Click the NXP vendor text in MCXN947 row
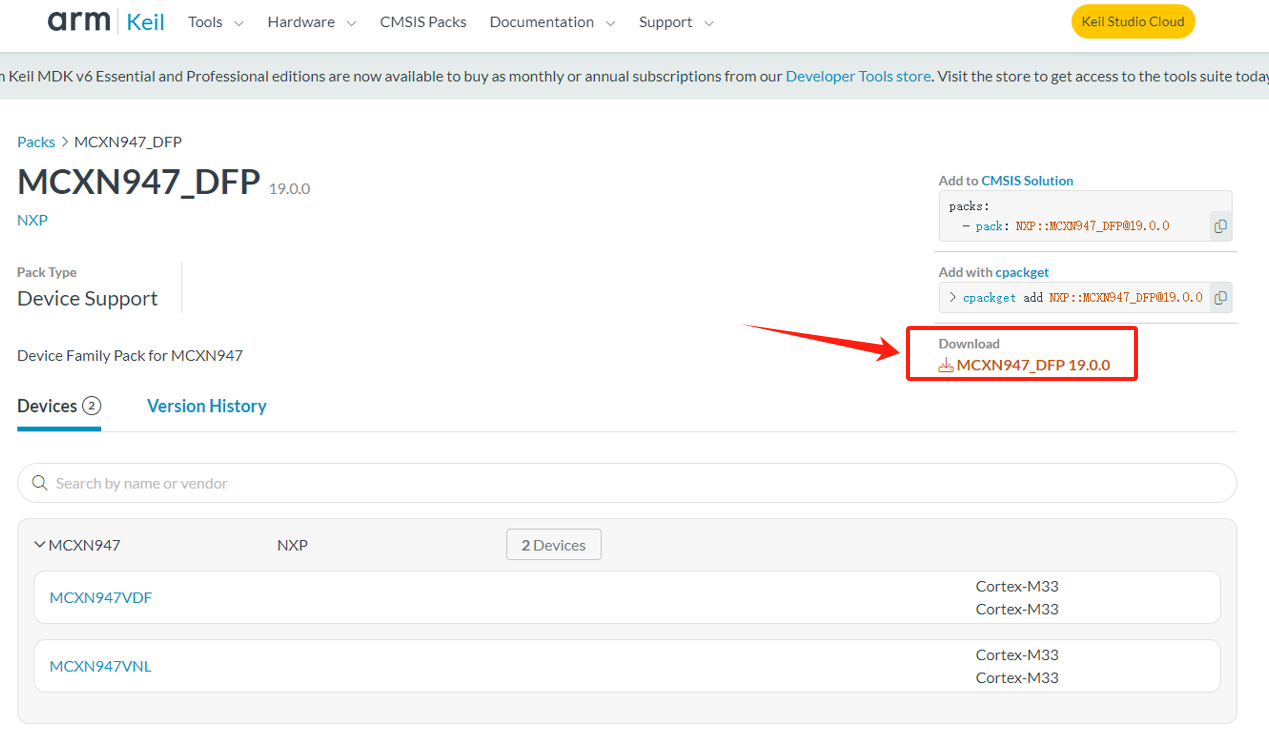 [292, 545]
